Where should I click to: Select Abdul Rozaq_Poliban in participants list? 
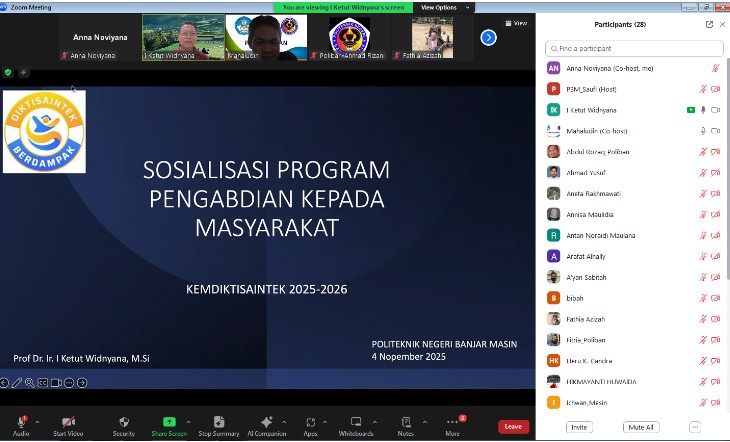coord(634,152)
